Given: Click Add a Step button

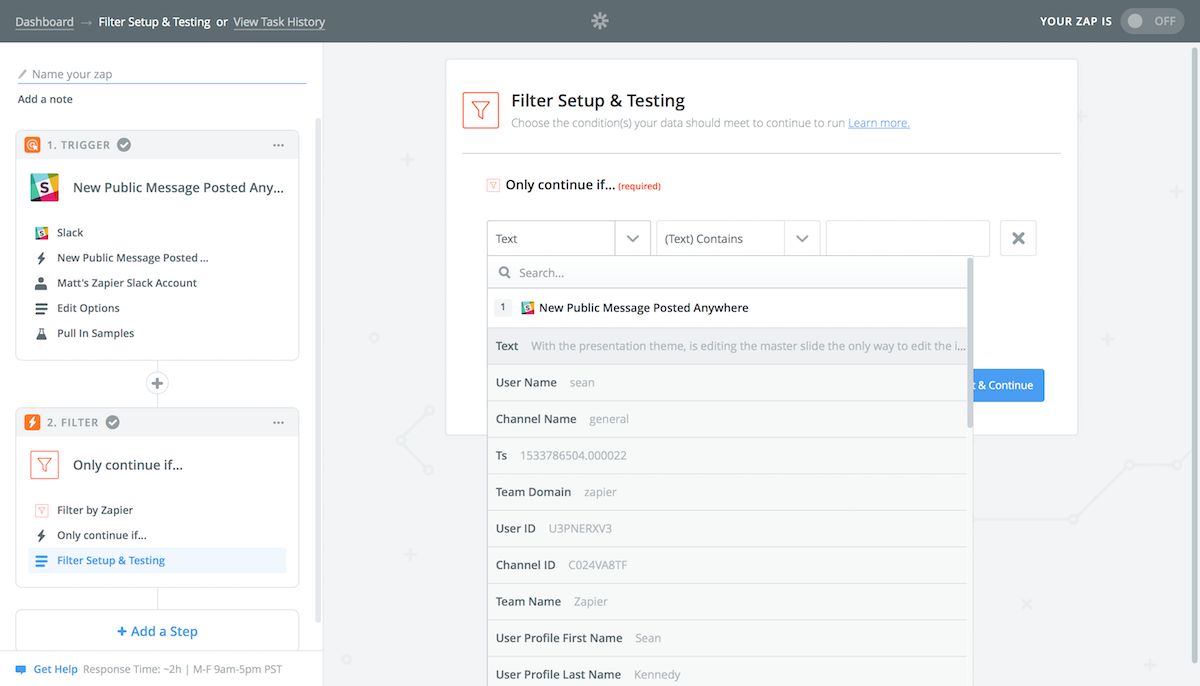Looking at the screenshot, I should point(157,631).
